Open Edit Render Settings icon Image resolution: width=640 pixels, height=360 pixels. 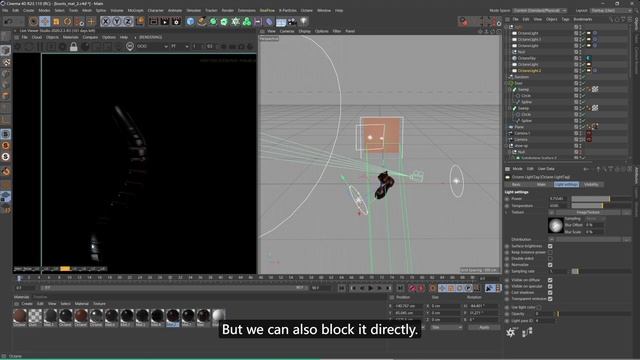[176, 21]
